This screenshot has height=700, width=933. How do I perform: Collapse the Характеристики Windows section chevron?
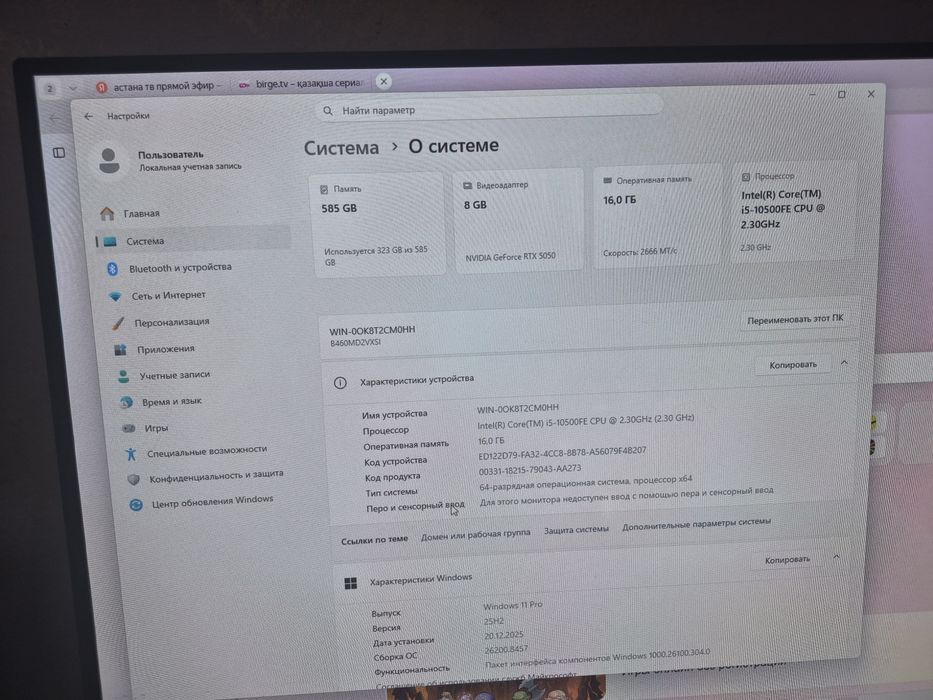(837, 557)
